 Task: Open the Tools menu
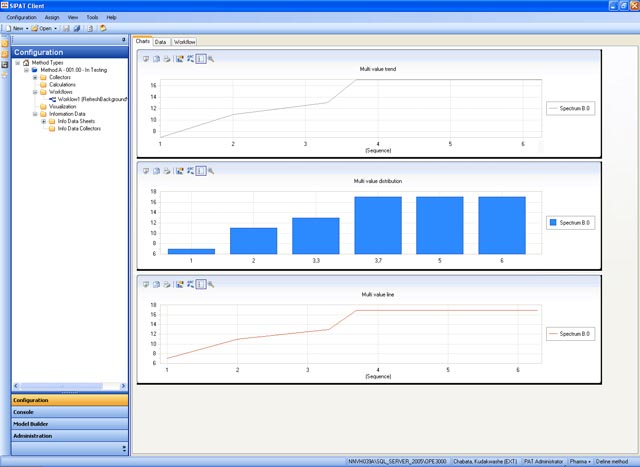point(92,17)
